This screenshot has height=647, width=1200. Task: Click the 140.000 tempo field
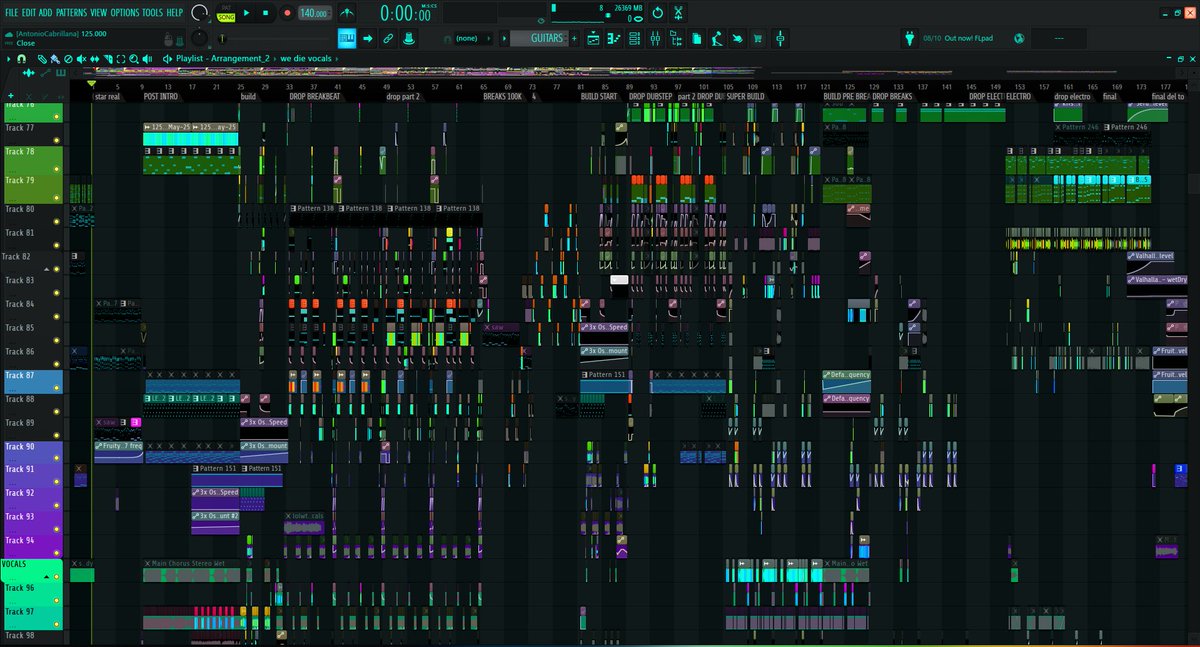314,13
